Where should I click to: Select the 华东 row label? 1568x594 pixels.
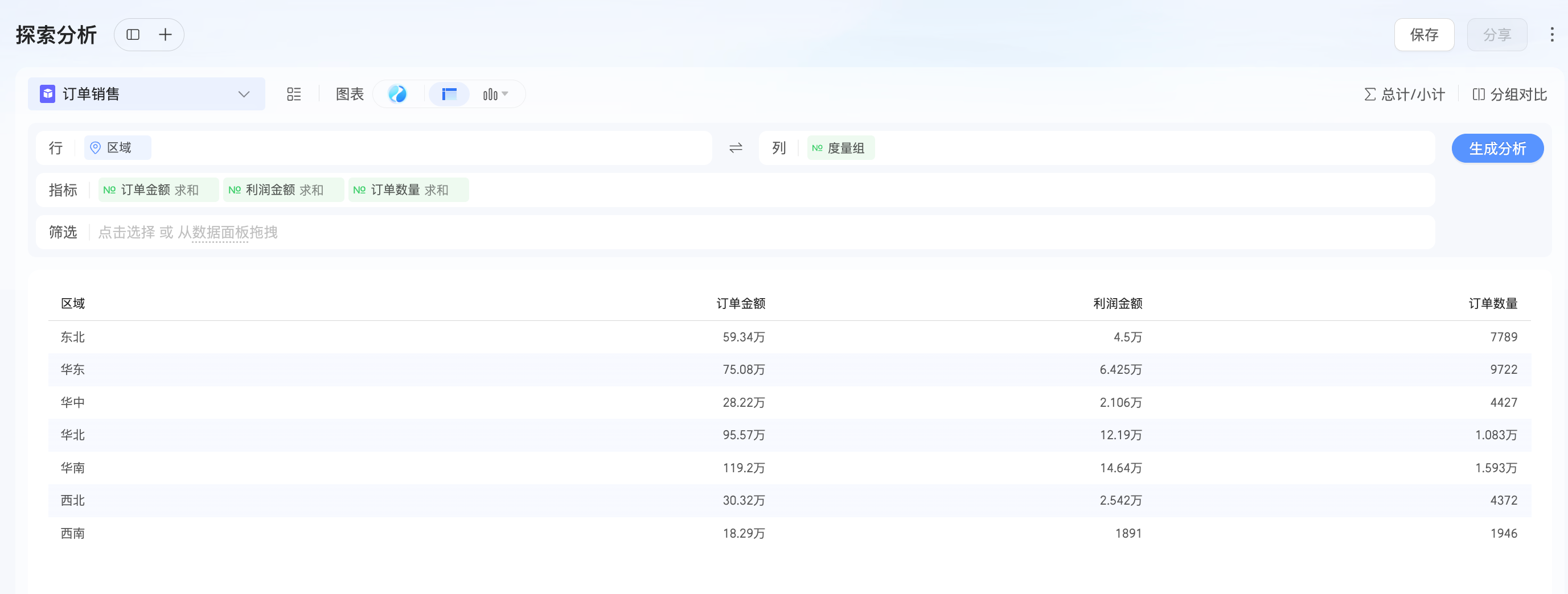coord(73,370)
